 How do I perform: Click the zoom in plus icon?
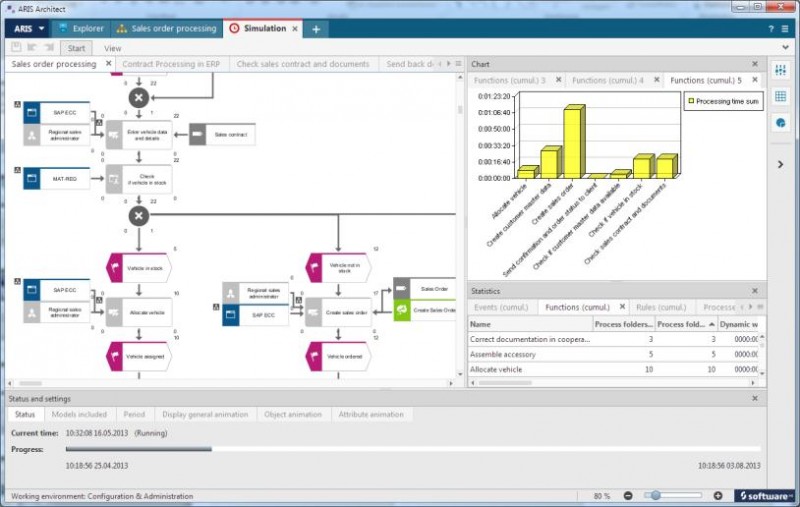tap(718, 495)
